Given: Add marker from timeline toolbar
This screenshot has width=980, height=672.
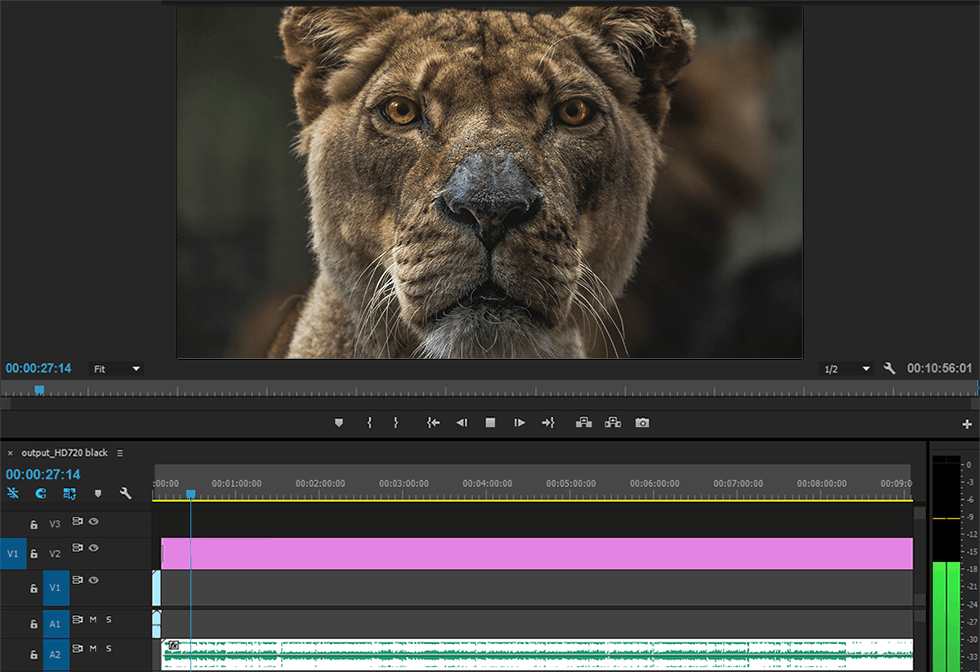Looking at the screenshot, I should tap(98, 493).
